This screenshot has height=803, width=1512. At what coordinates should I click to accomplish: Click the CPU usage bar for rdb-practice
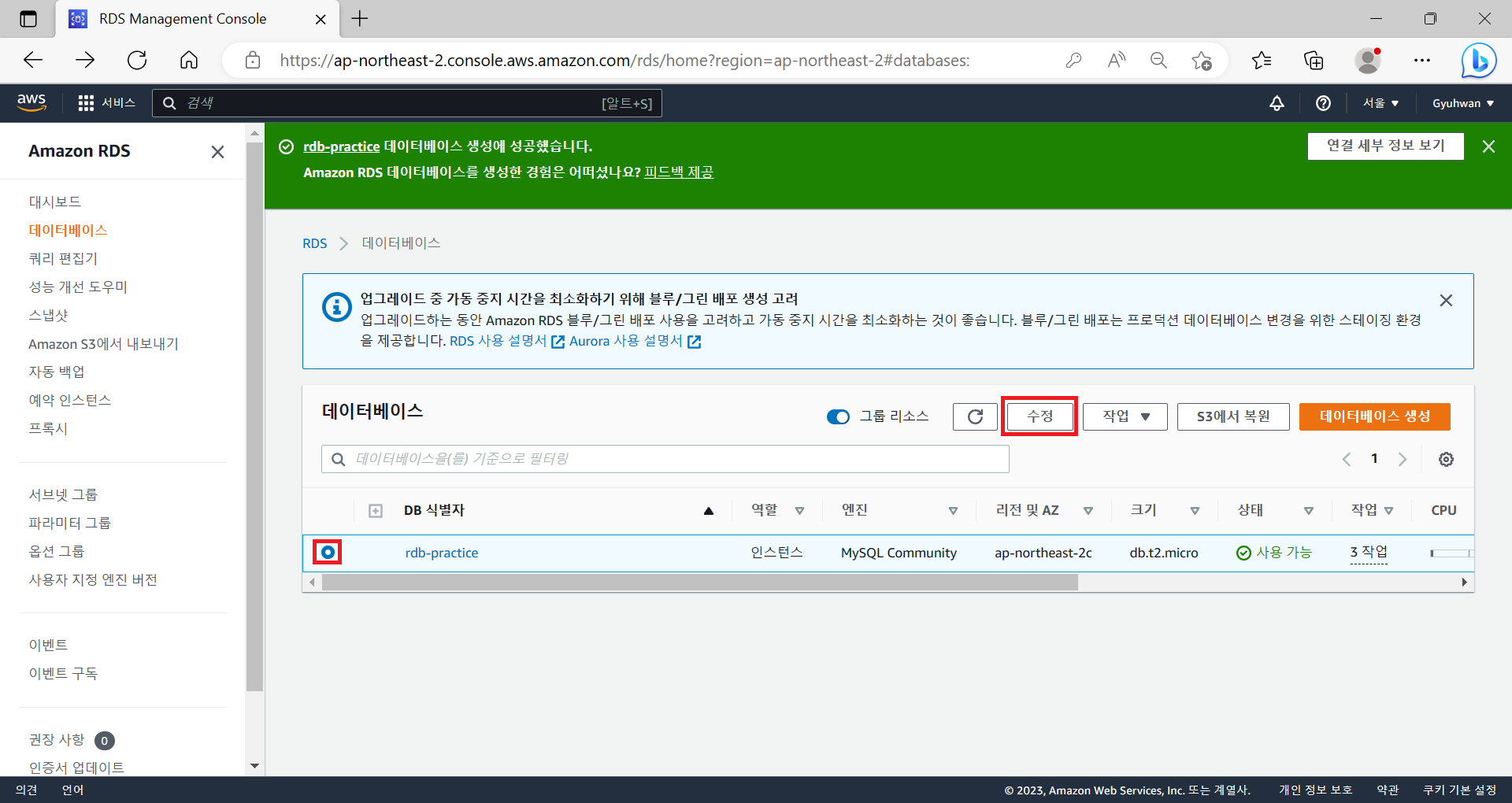tap(1451, 553)
